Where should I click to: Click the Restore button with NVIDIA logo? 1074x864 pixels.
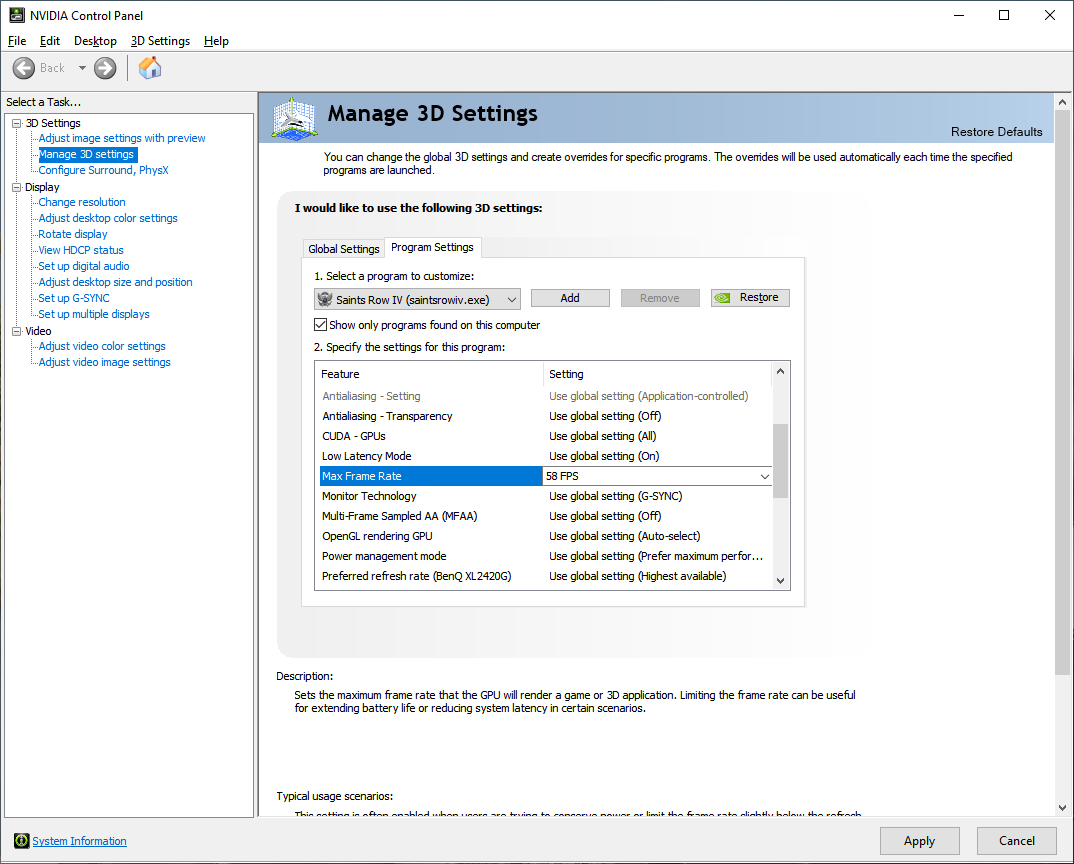pyautogui.click(x=750, y=298)
